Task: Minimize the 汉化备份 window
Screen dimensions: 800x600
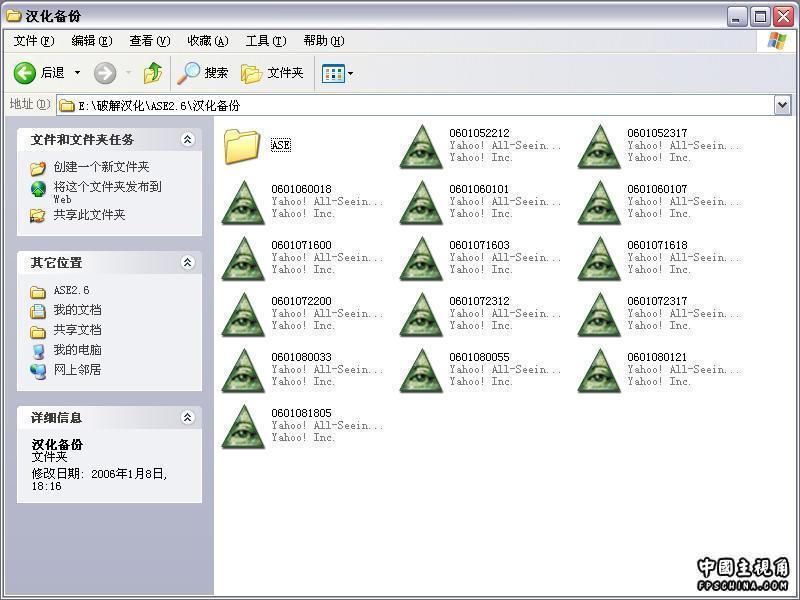Action: [736, 17]
